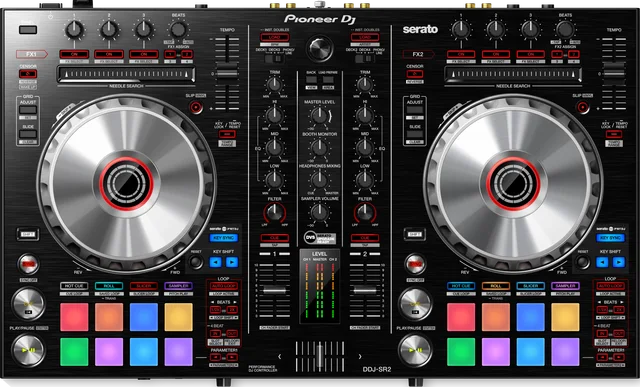The height and width of the screenshot is (387, 640).
Task: Shift key up with right arrow, FX2 deck
Action: click(619, 262)
